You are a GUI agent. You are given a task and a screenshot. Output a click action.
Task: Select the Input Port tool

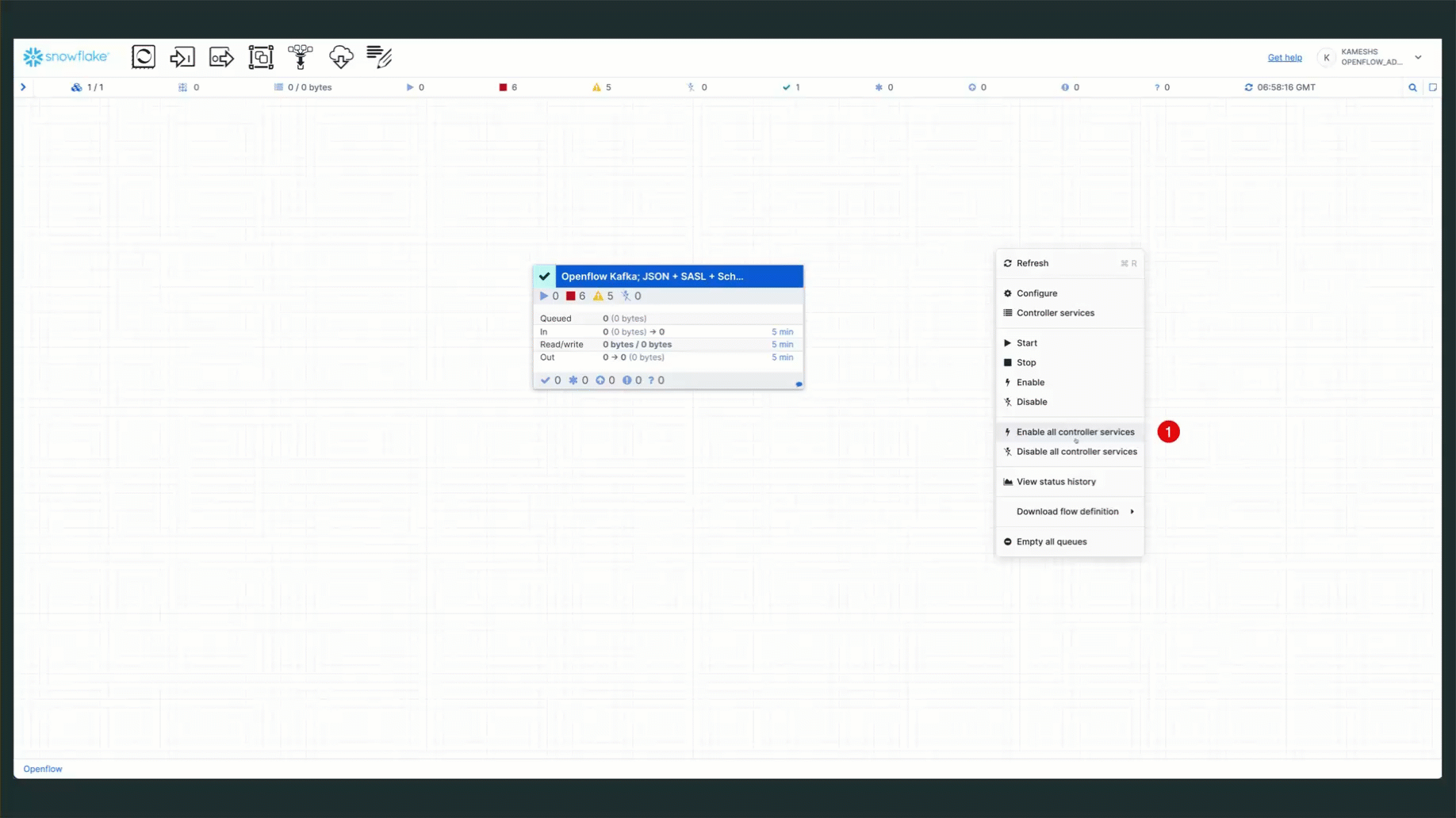[182, 56]
